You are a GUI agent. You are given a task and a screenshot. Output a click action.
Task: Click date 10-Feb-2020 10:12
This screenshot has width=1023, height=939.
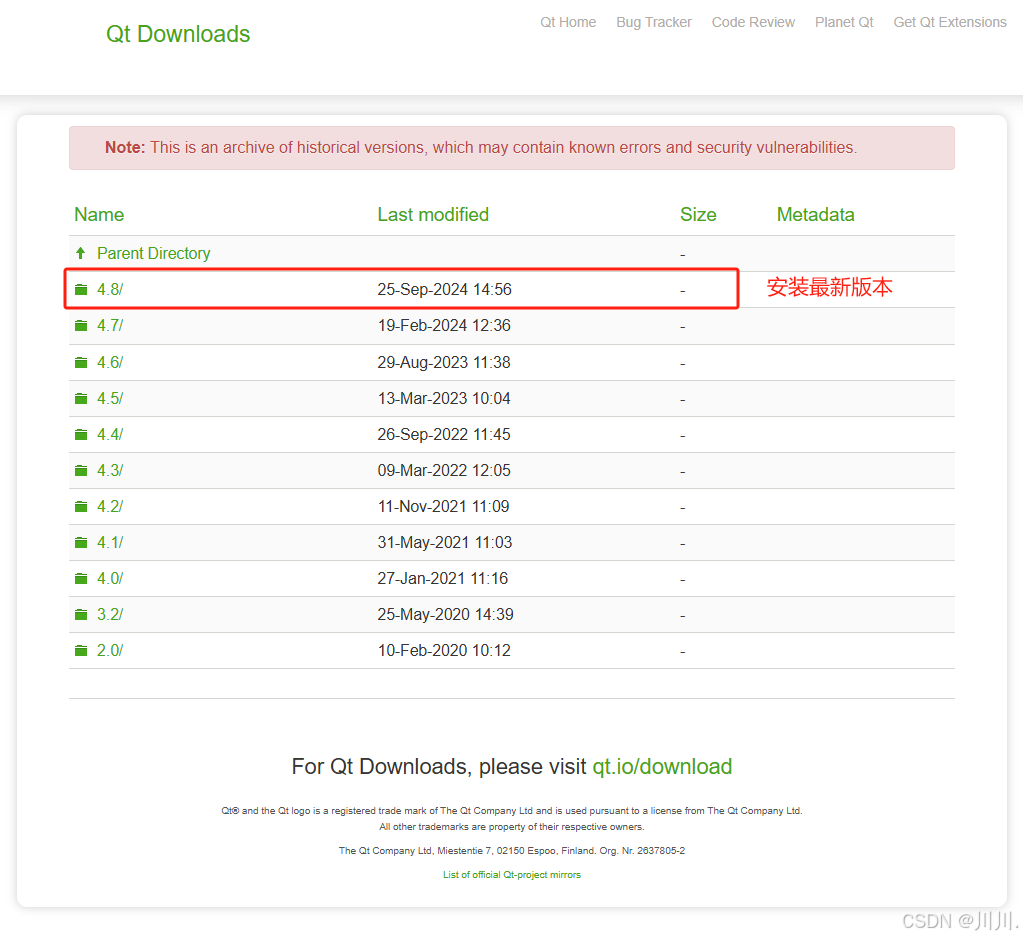(x=444, y=650)
